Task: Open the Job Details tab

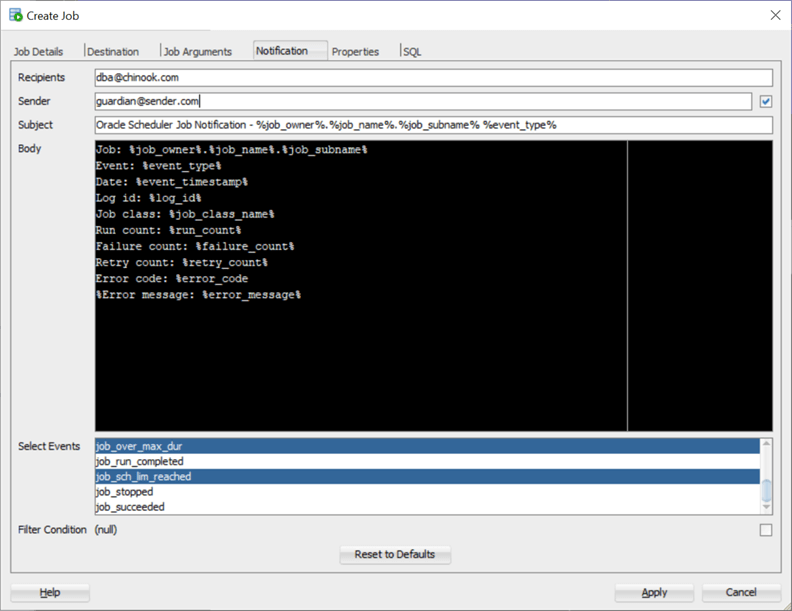Action: [38, 52]
